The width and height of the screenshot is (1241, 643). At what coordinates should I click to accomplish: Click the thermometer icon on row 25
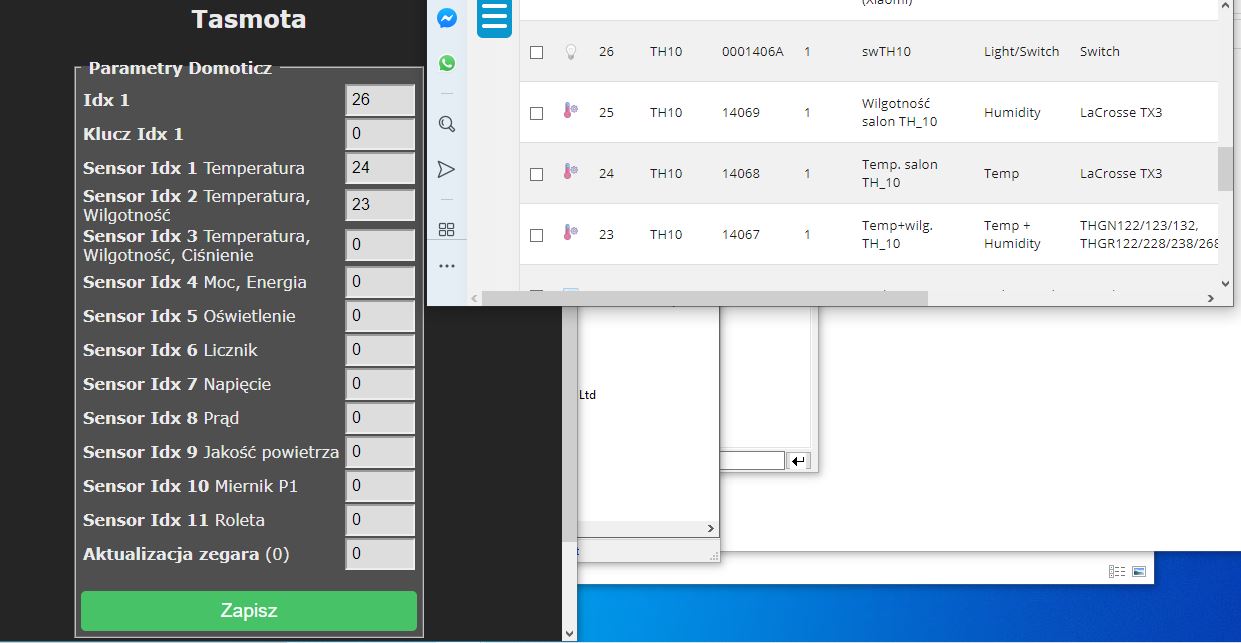570,112
